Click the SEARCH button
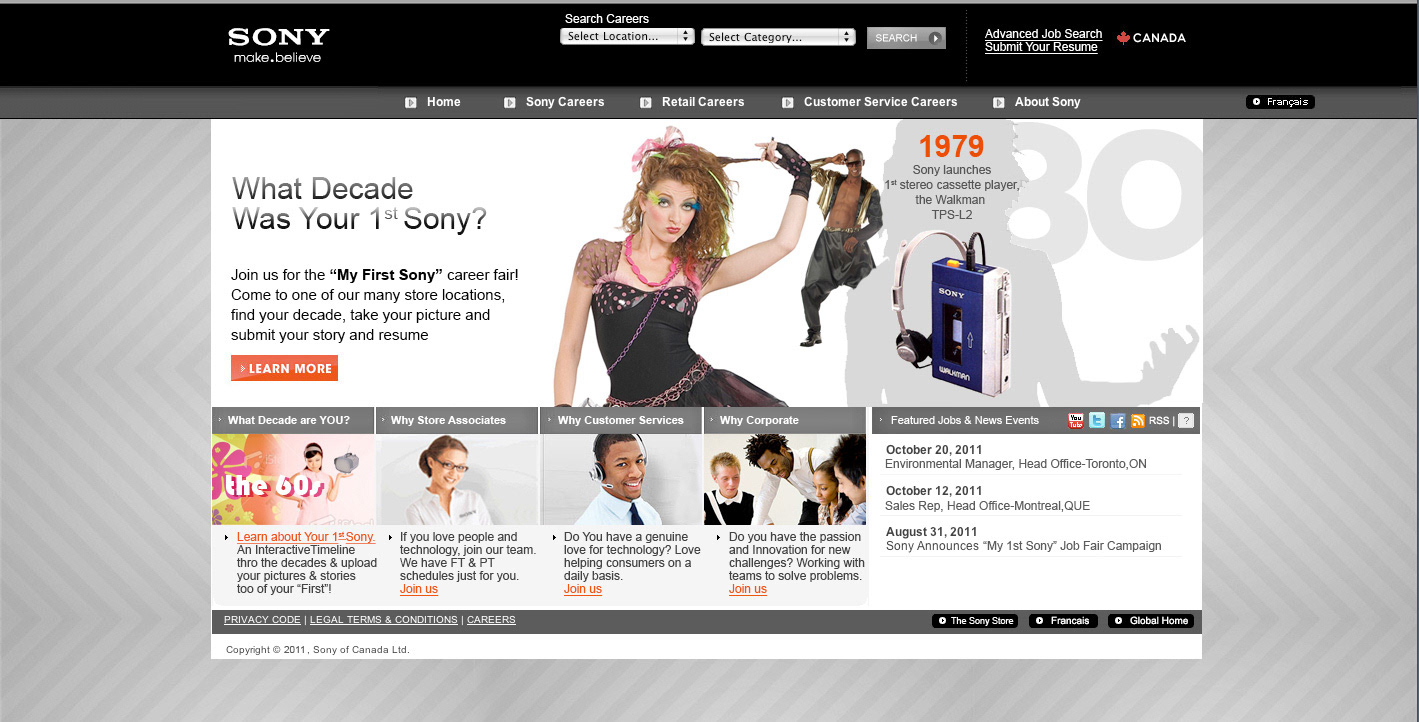Viewport: 1419px width, 722px height. (x=906, y=38)
